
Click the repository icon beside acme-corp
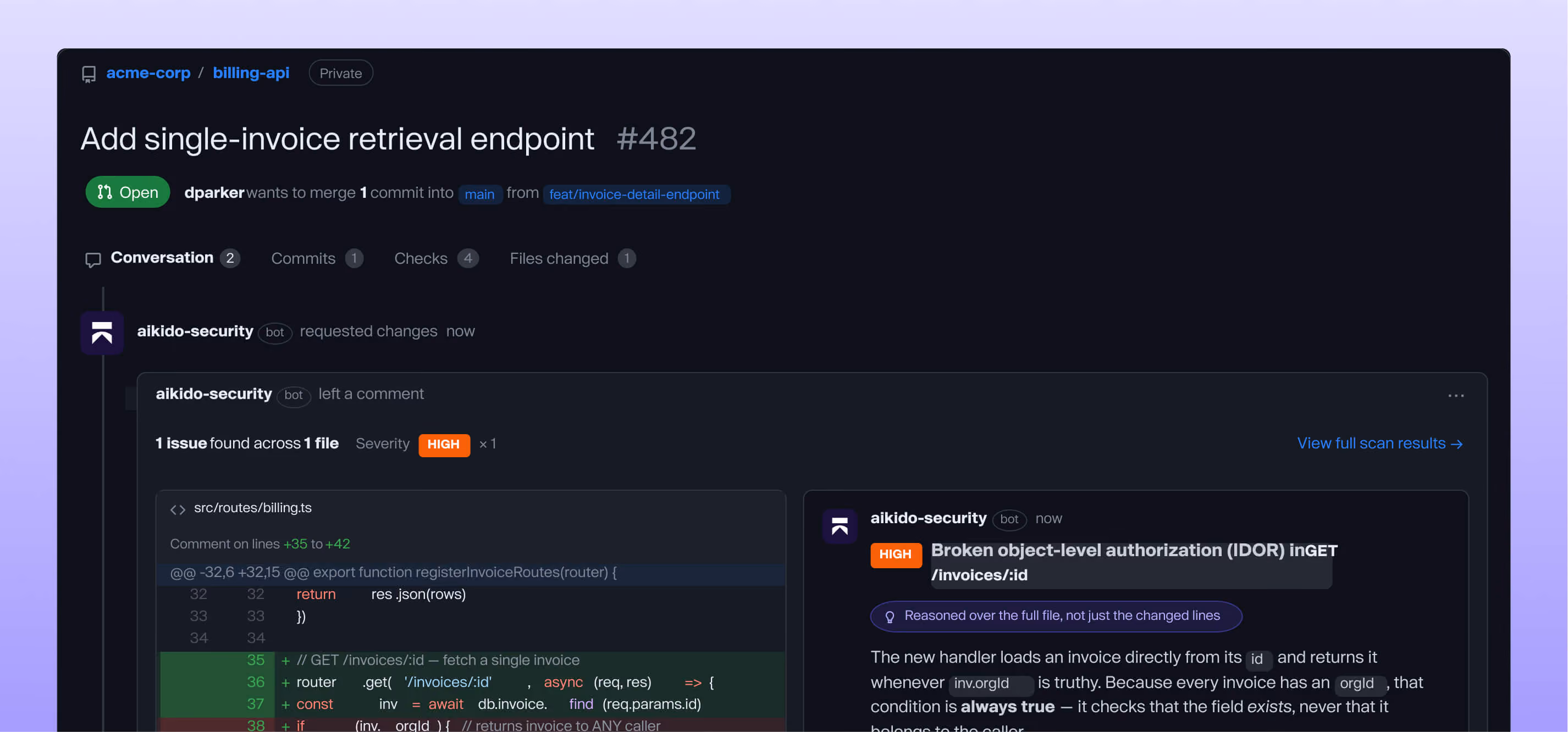(89, 74)
